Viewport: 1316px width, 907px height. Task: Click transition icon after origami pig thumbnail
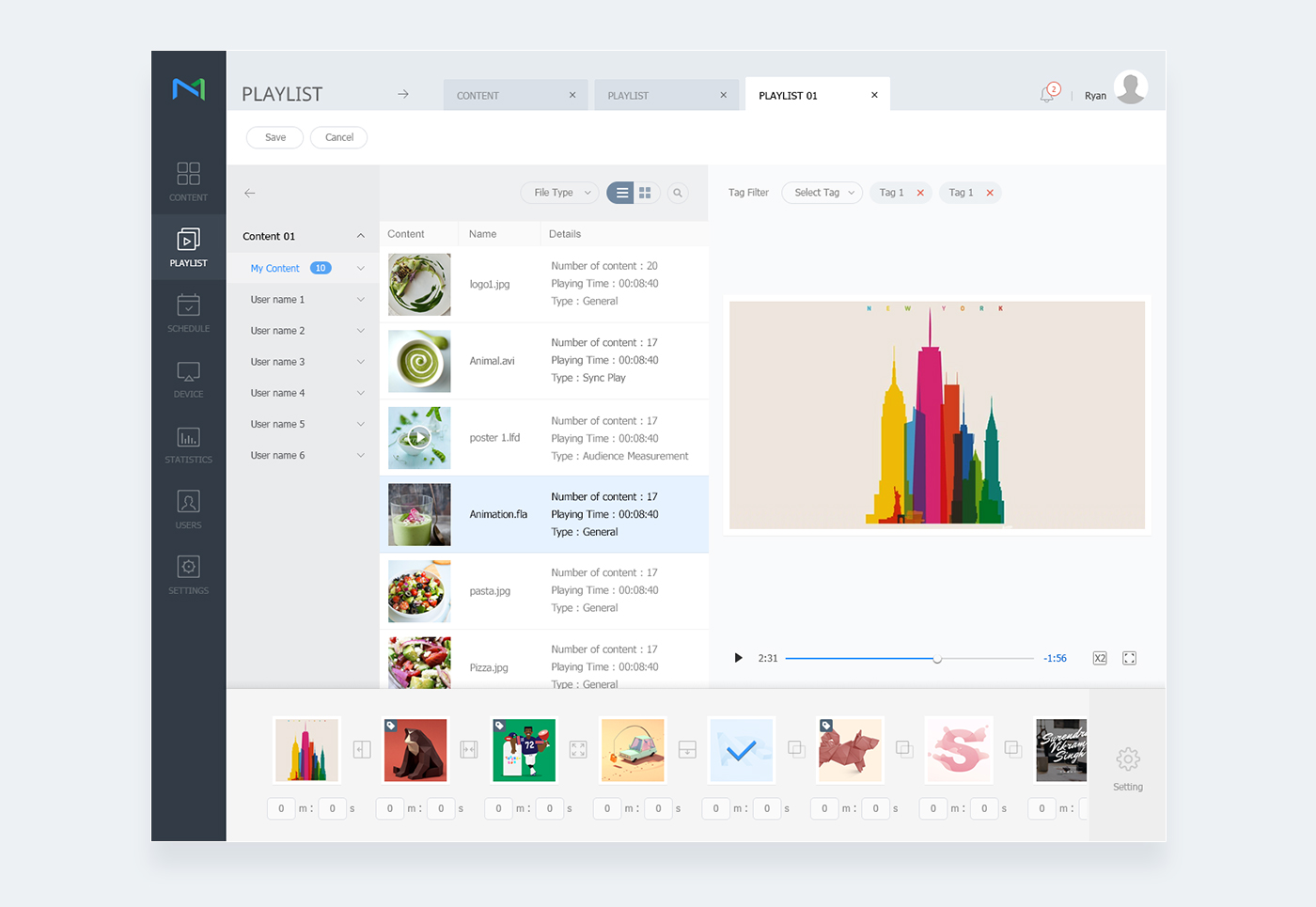904,749
